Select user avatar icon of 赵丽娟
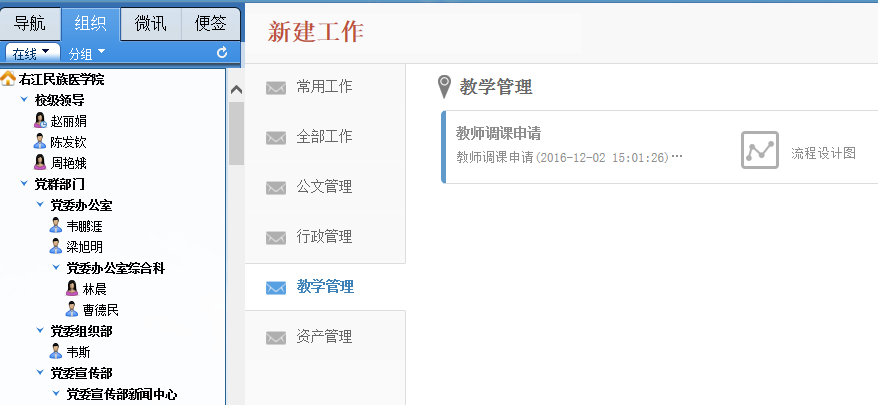Viewport: 878px width, 405px height. click(x=40, y=120)
